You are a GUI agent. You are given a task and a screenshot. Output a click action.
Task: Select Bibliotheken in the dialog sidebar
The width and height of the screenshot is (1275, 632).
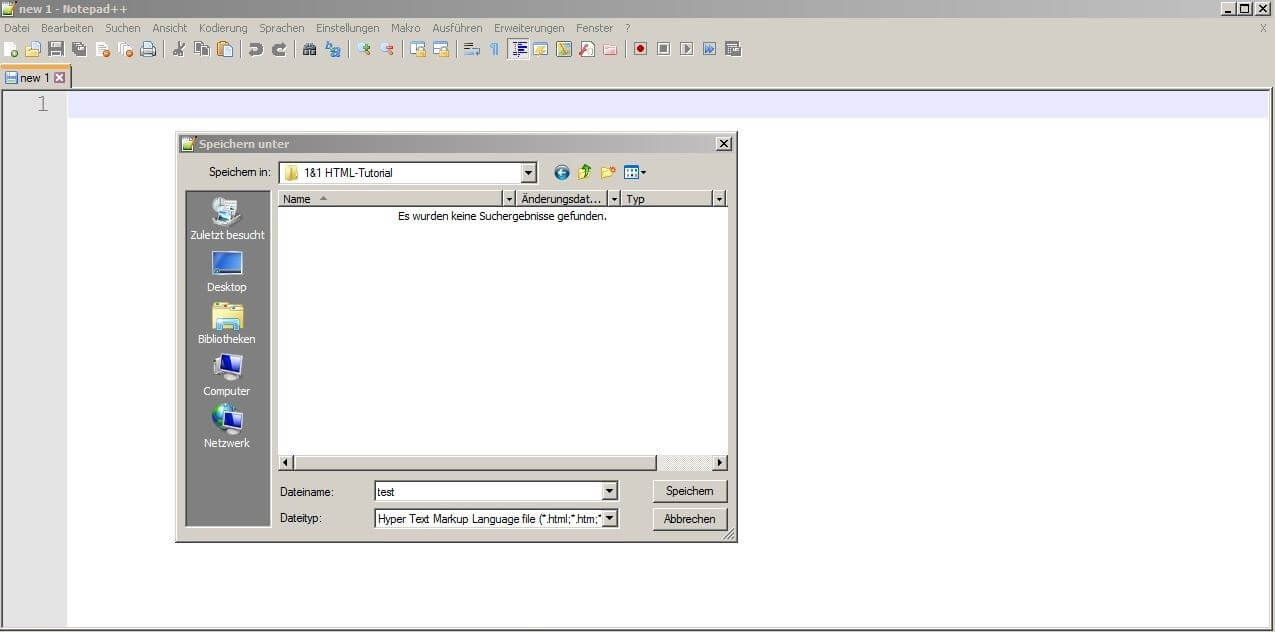tap(227, 324)
